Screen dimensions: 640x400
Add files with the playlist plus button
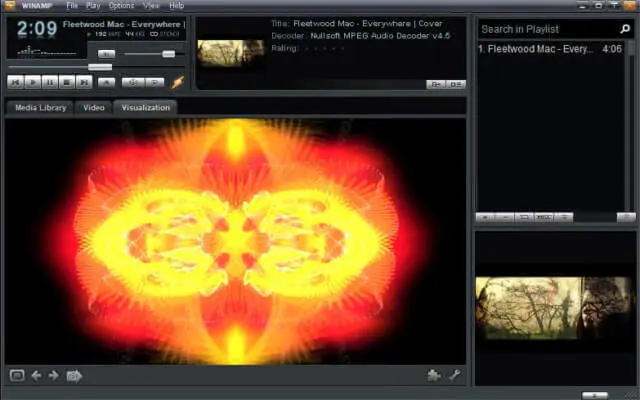(485, 217)
